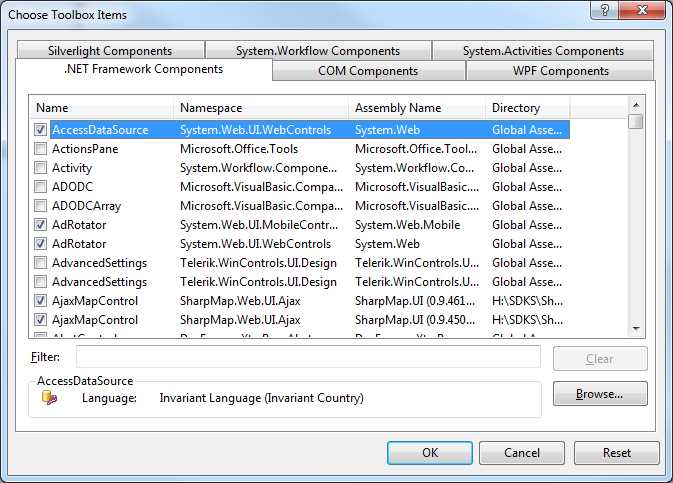Uncheck AjaxMapControl checkbox for SharpMap.UI 0.9.461
This screenshot has height=483, width=673.
click(x=40, y=301)
